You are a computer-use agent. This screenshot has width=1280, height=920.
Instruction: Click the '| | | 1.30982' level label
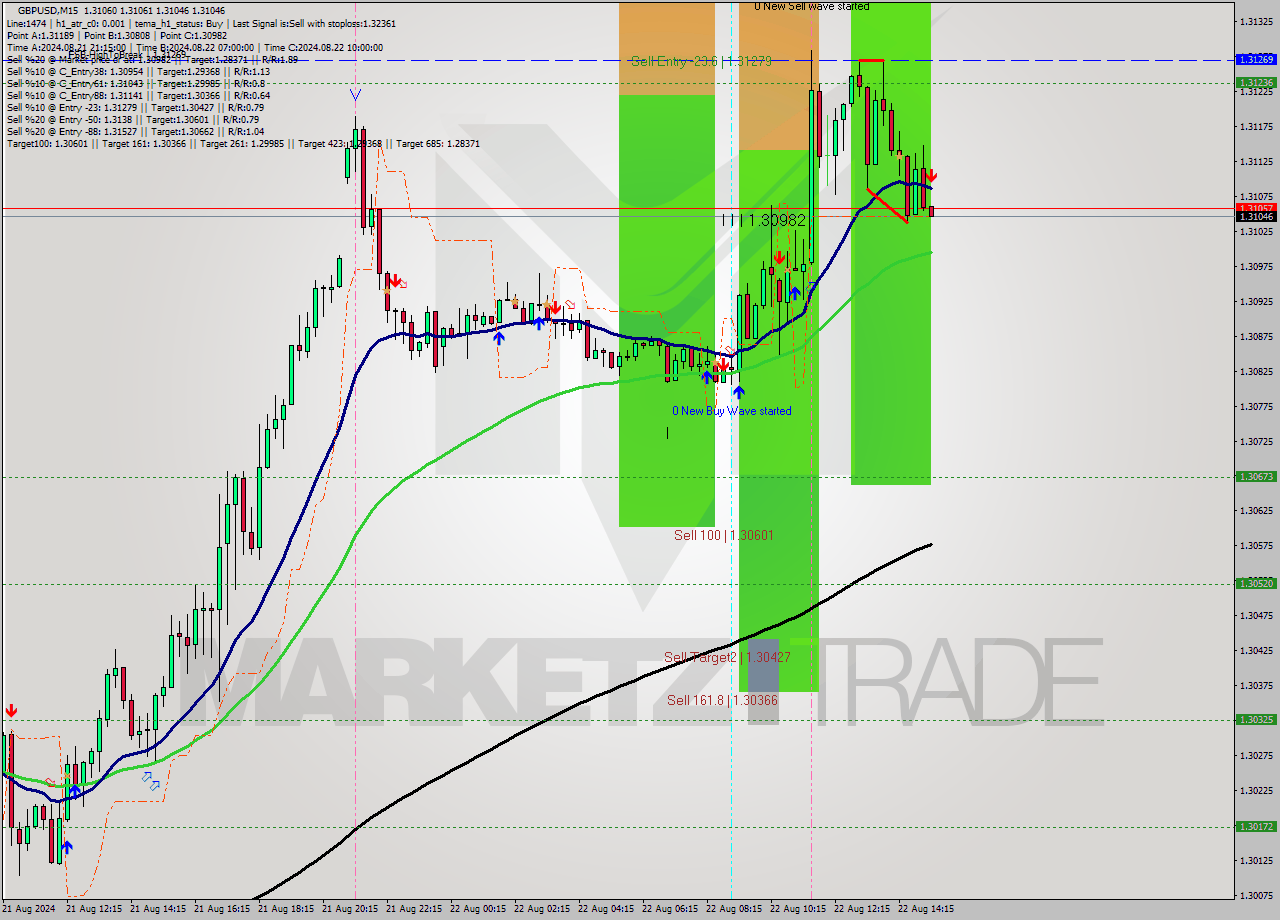tap(764, 219)
